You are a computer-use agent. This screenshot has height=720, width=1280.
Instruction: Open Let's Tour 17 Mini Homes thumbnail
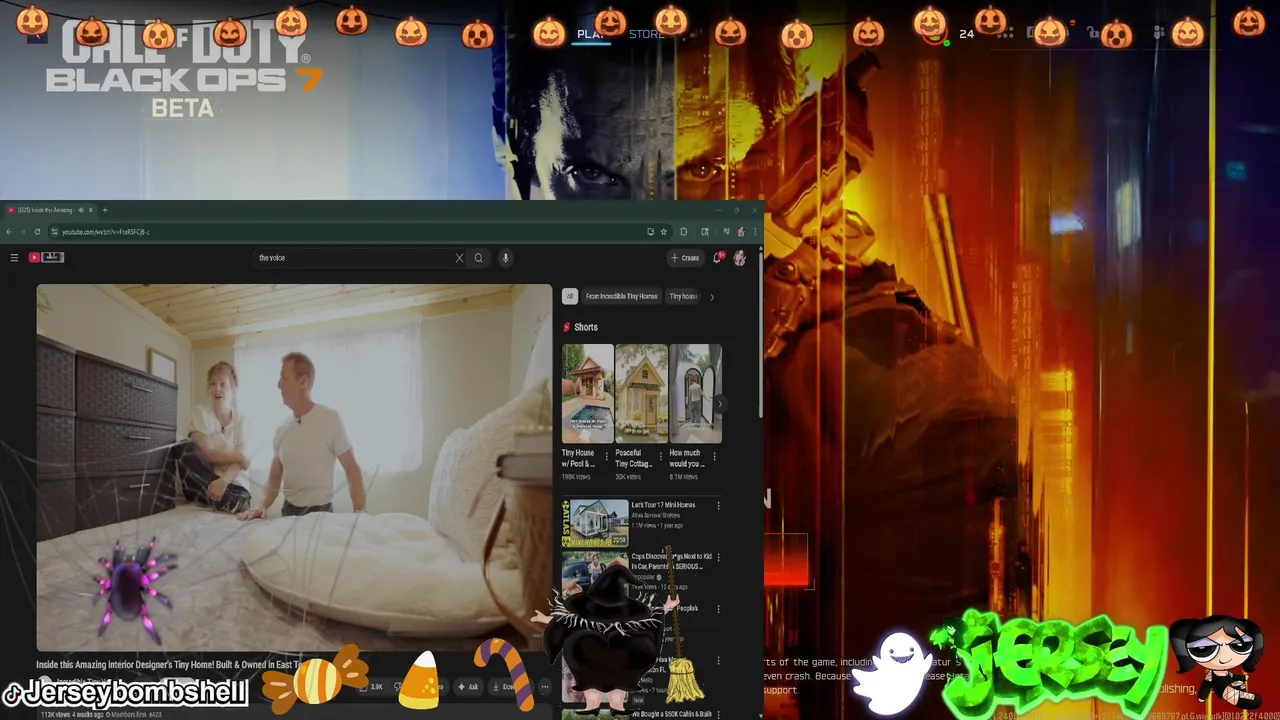(595, 523)
